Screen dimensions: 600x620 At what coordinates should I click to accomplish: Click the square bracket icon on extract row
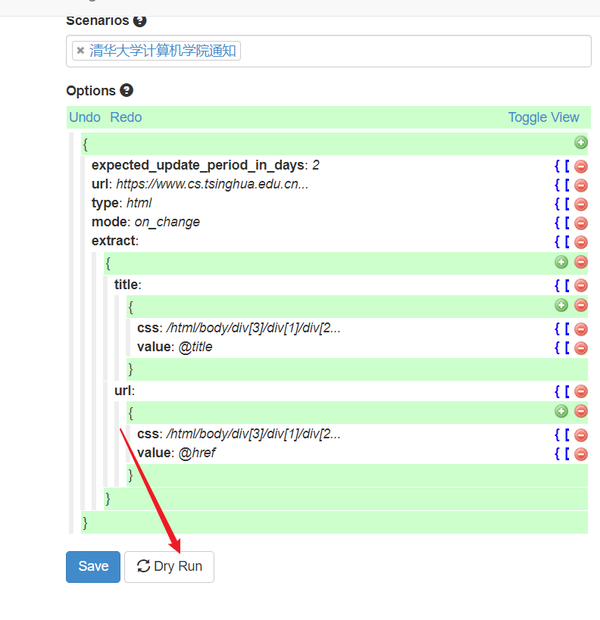(567, 242)
